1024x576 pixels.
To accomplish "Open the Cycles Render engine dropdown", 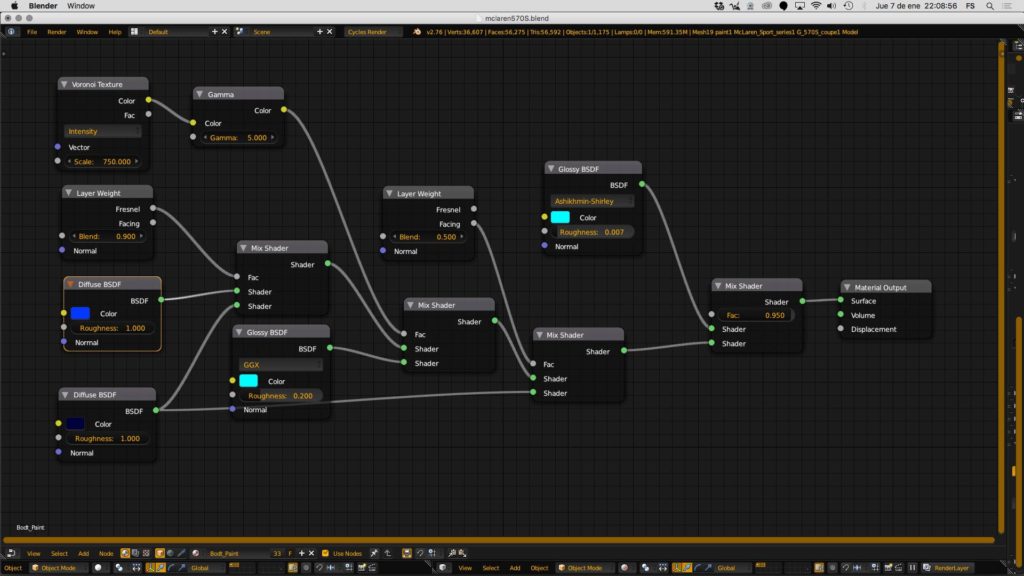I will 373,32.
